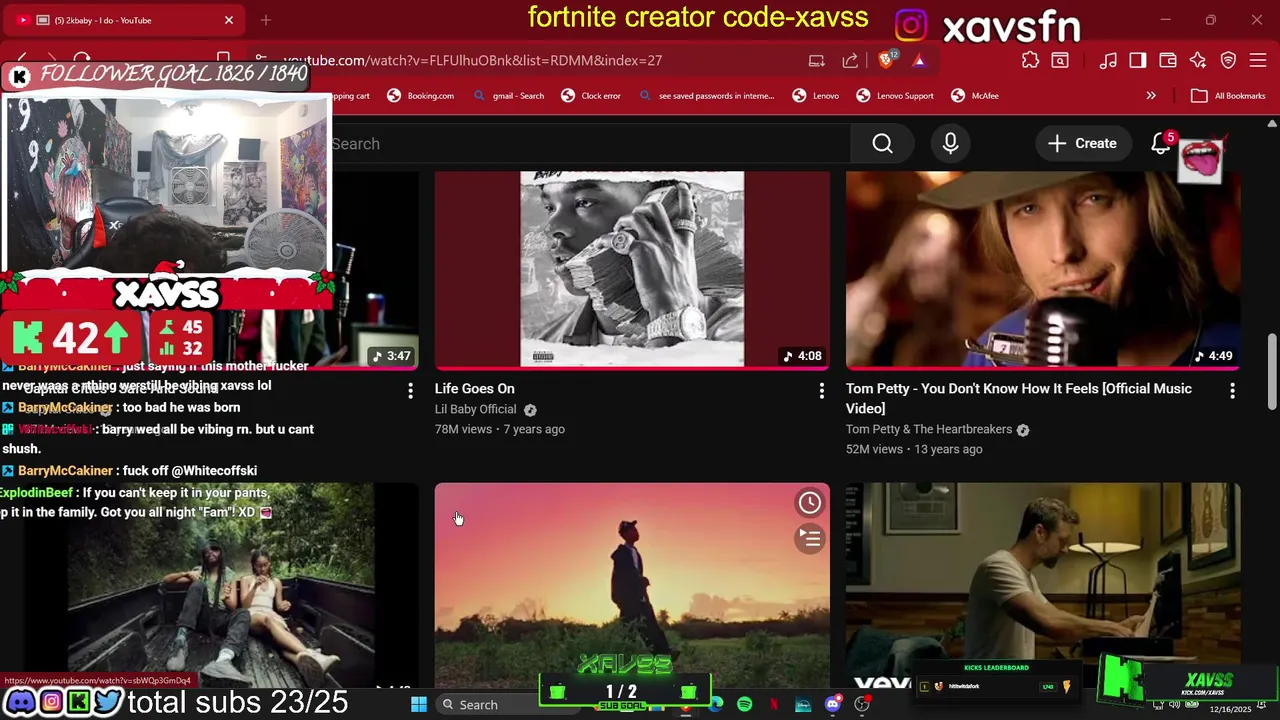The image size is (1280, 720).
Task: Expand hidden bookmarks double chevron
Action: [x=1151, y=96]
